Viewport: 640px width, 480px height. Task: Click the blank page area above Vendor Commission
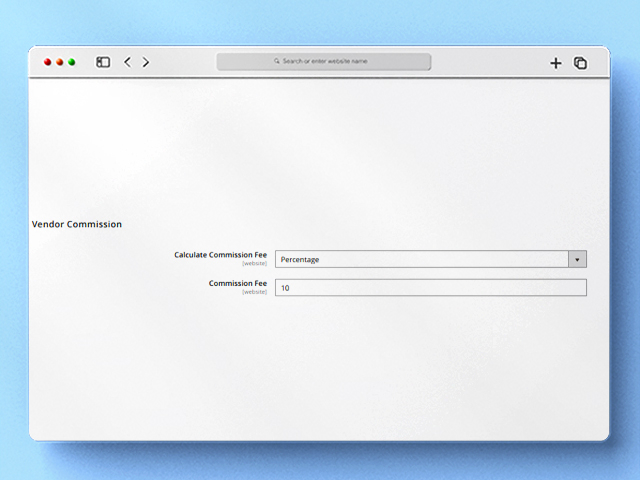click(320, 150)
